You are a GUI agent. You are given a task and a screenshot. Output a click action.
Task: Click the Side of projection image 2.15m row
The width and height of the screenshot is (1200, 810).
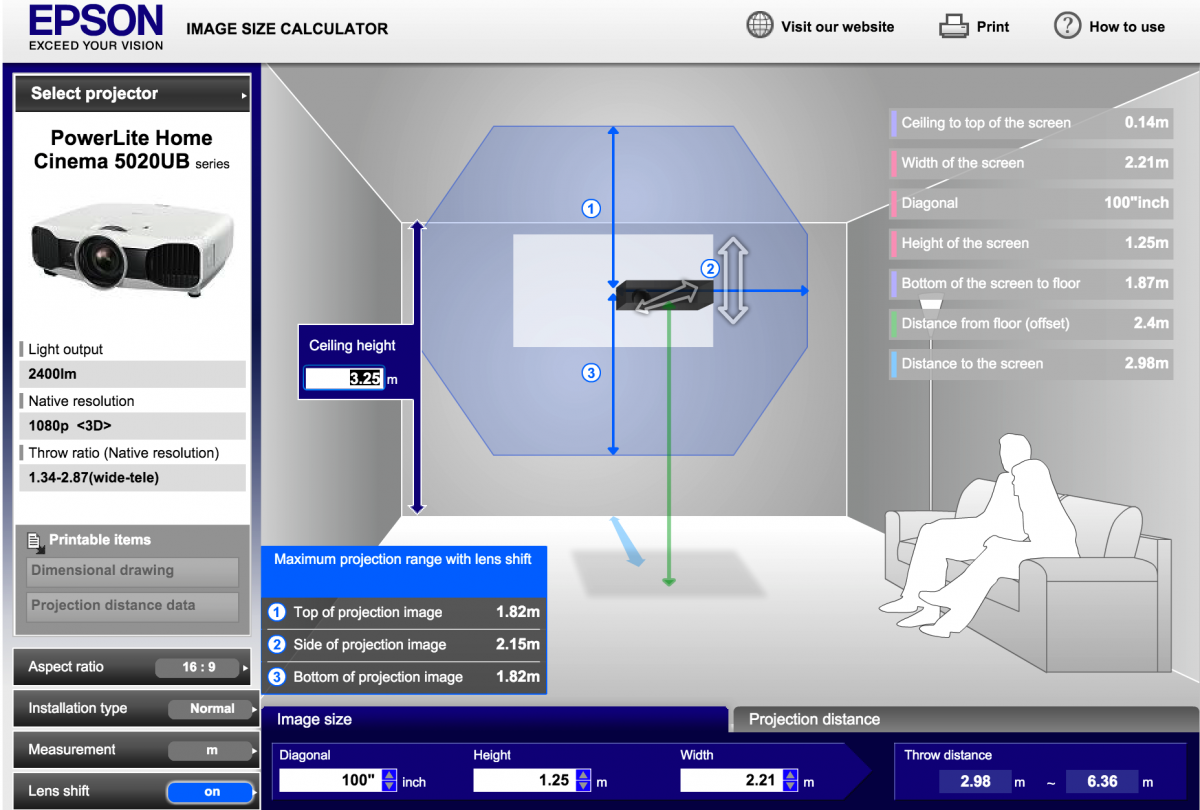pyautogui.click(x=404, y=645)
